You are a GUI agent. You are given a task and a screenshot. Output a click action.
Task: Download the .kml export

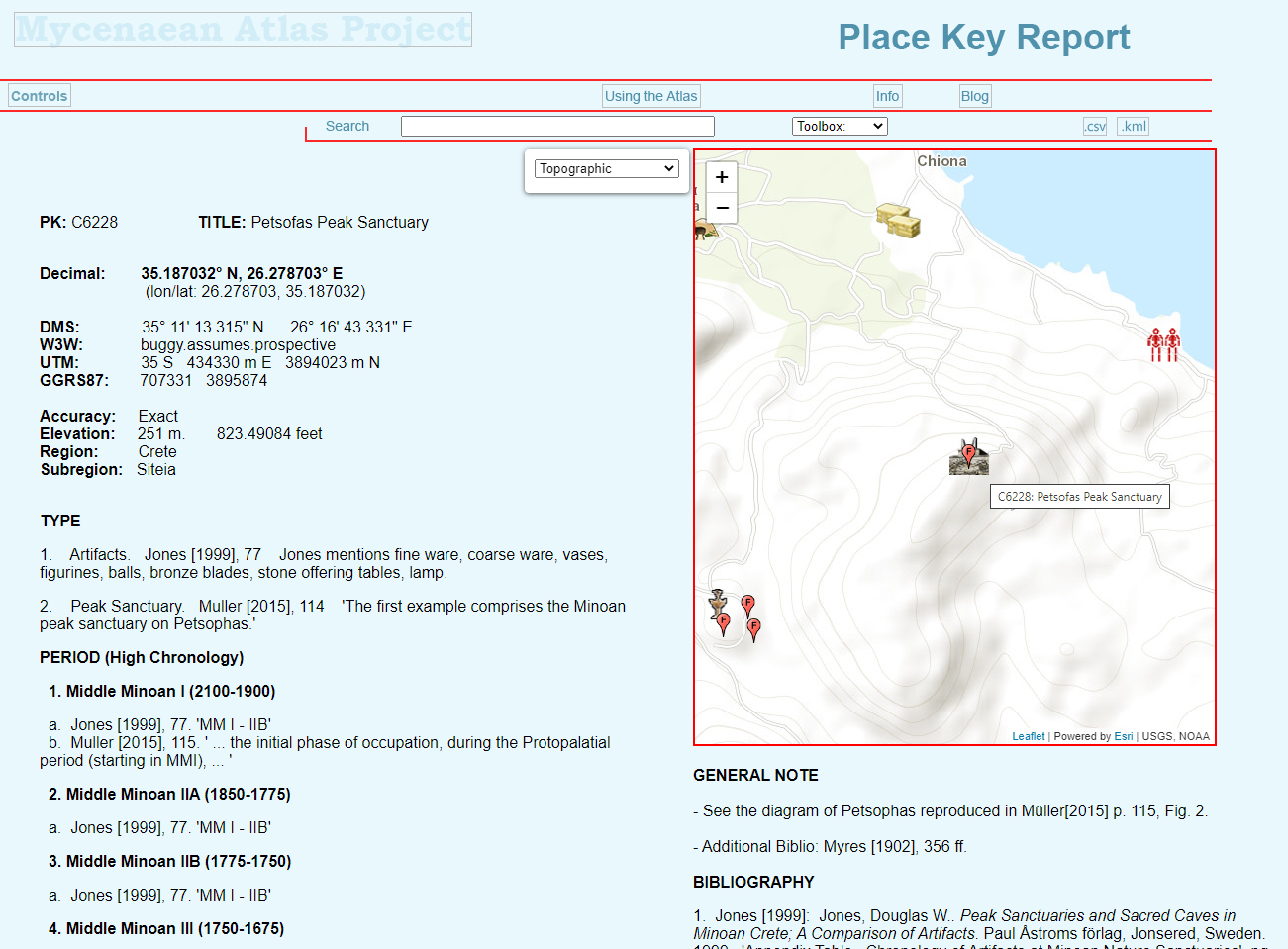(x=1134, y=126)
